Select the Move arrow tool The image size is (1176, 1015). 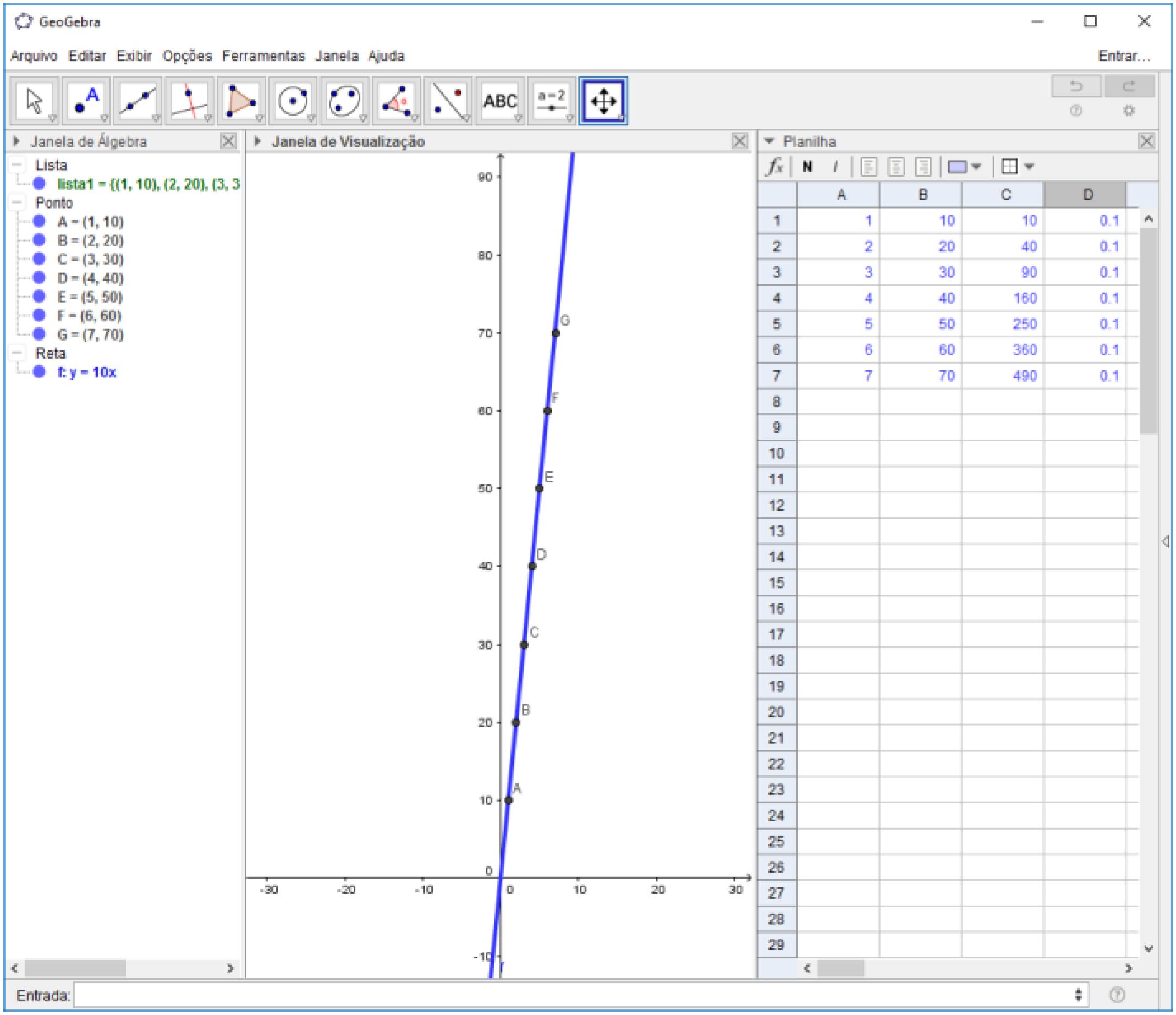pyautogui.click(x=35, y=101)
